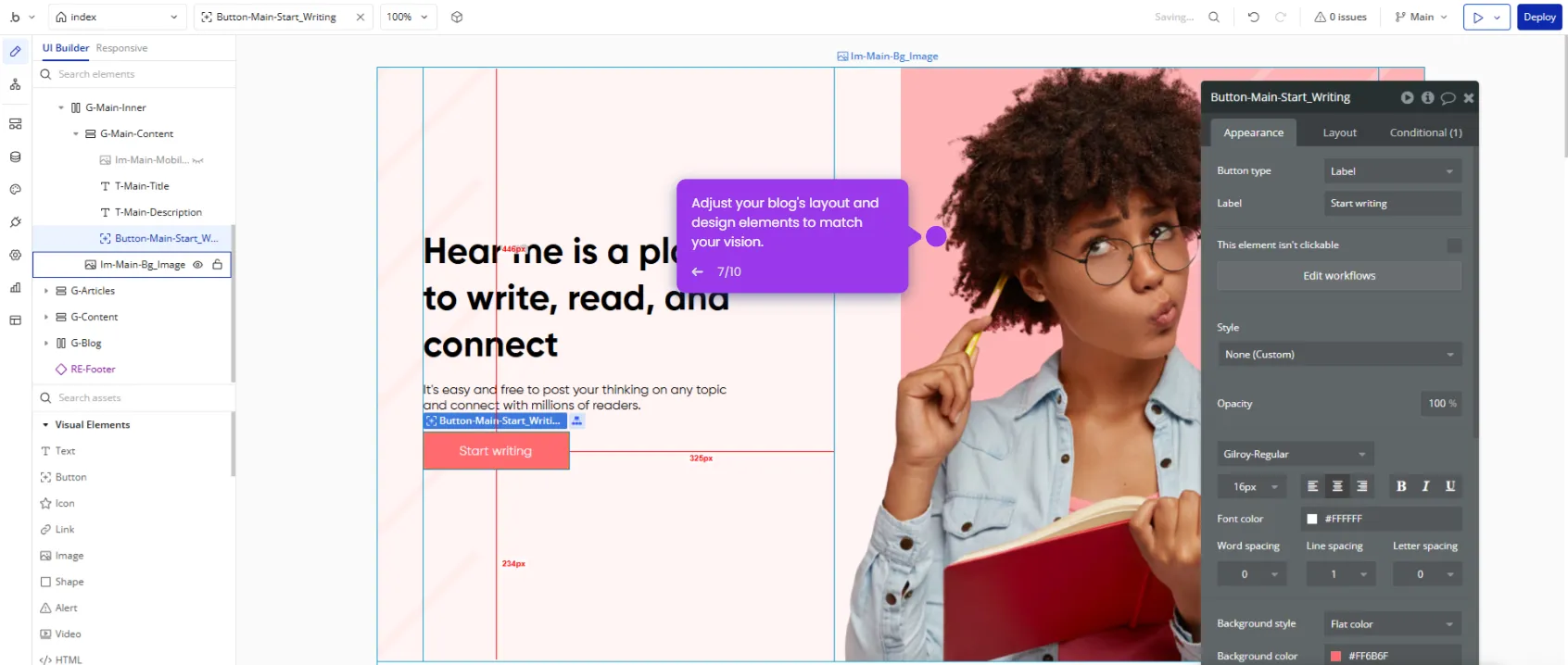This screenshot has height=665, width=1568.
Task: Click the Label Start writing input
Action: coord(1393,204)
